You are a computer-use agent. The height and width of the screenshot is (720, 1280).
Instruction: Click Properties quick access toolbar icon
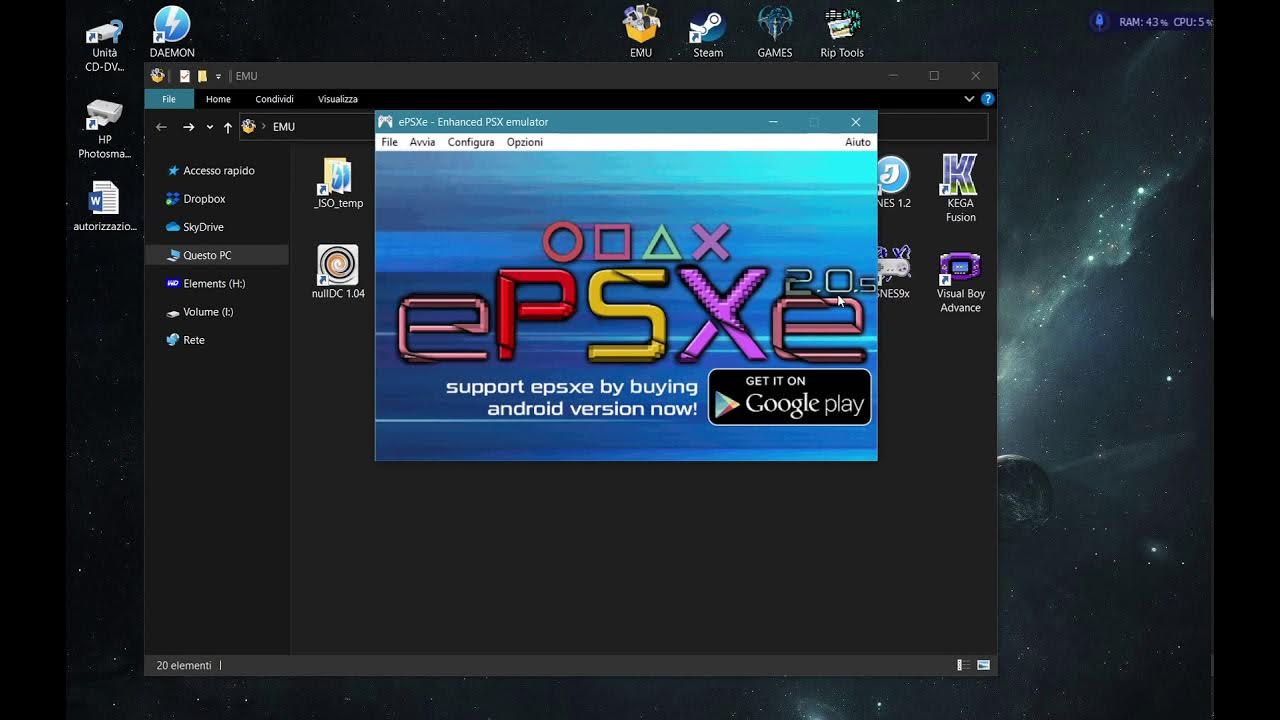pos(184,76)
